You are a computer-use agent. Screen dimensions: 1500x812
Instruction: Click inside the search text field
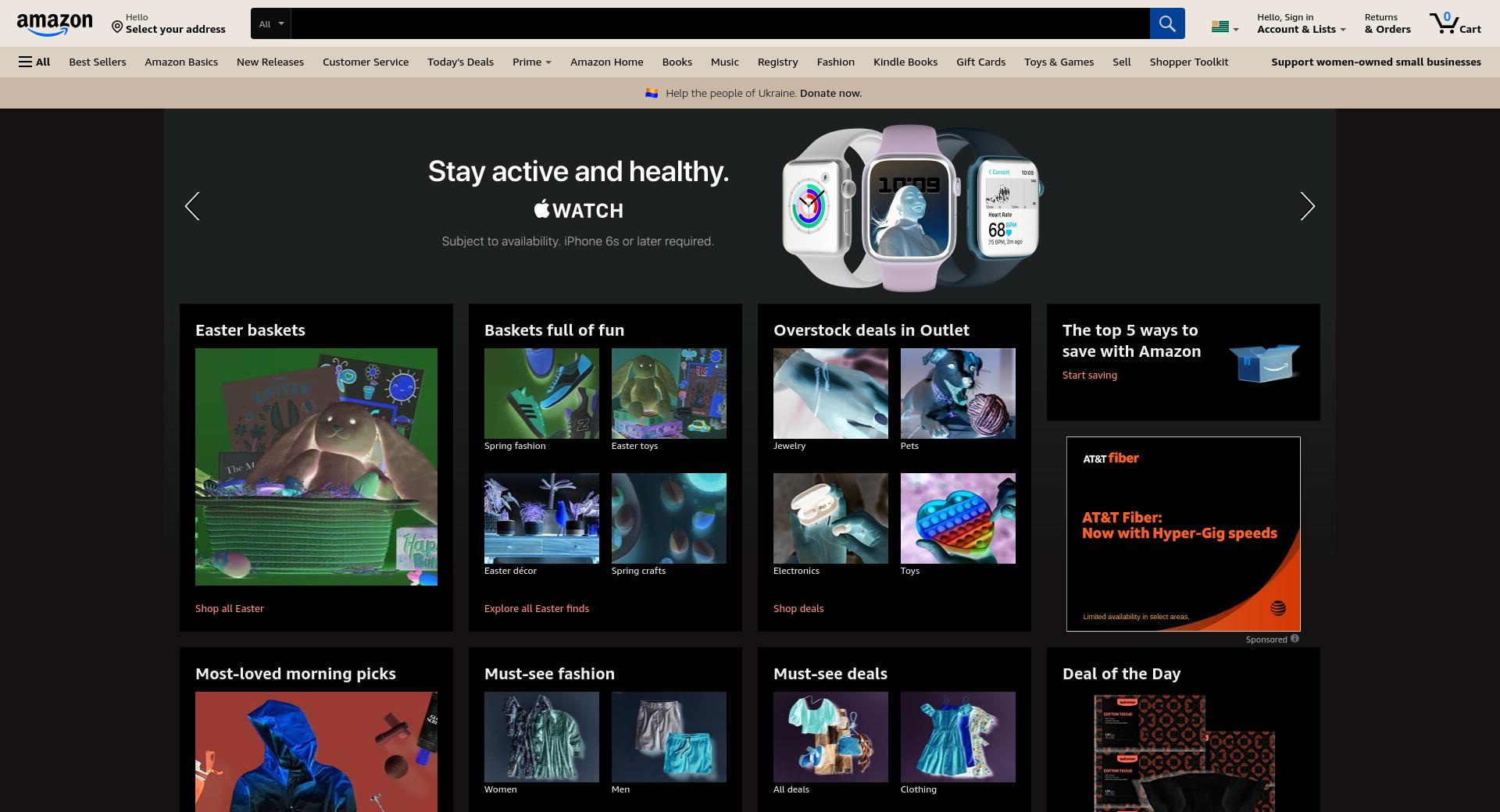point(720,23)
